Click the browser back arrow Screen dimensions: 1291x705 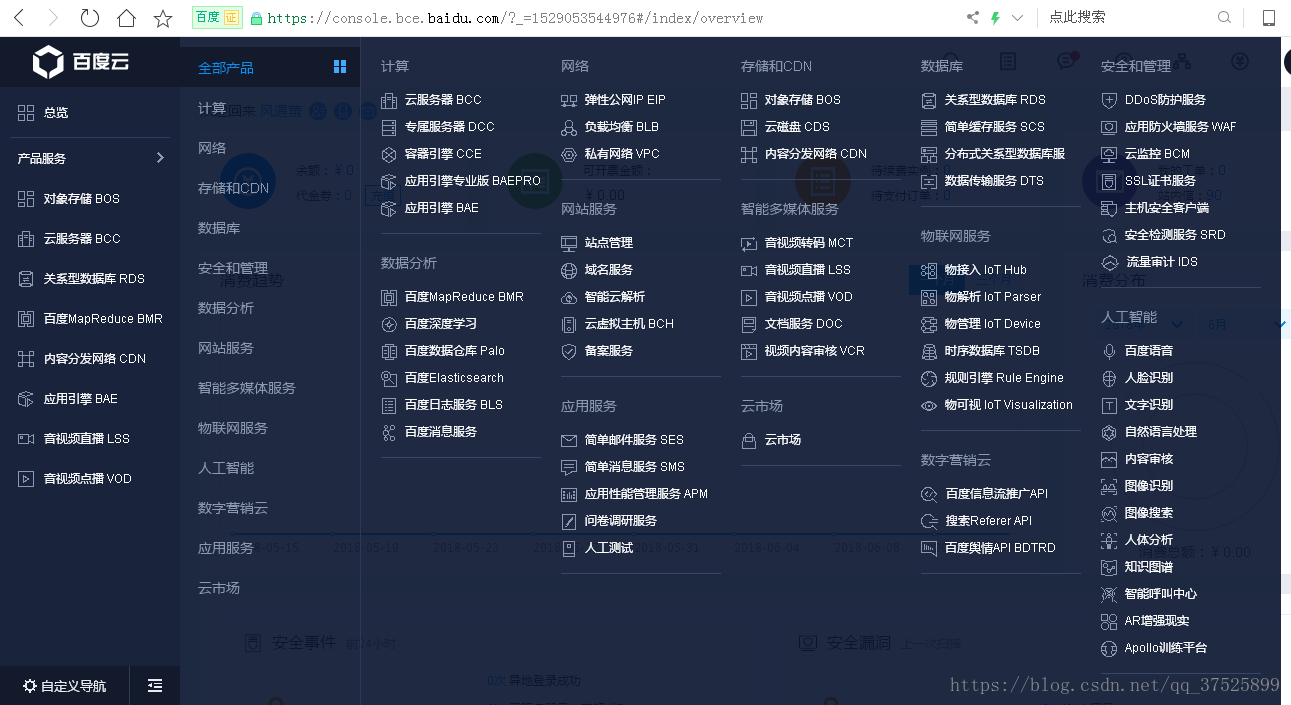tap(20, 18)
